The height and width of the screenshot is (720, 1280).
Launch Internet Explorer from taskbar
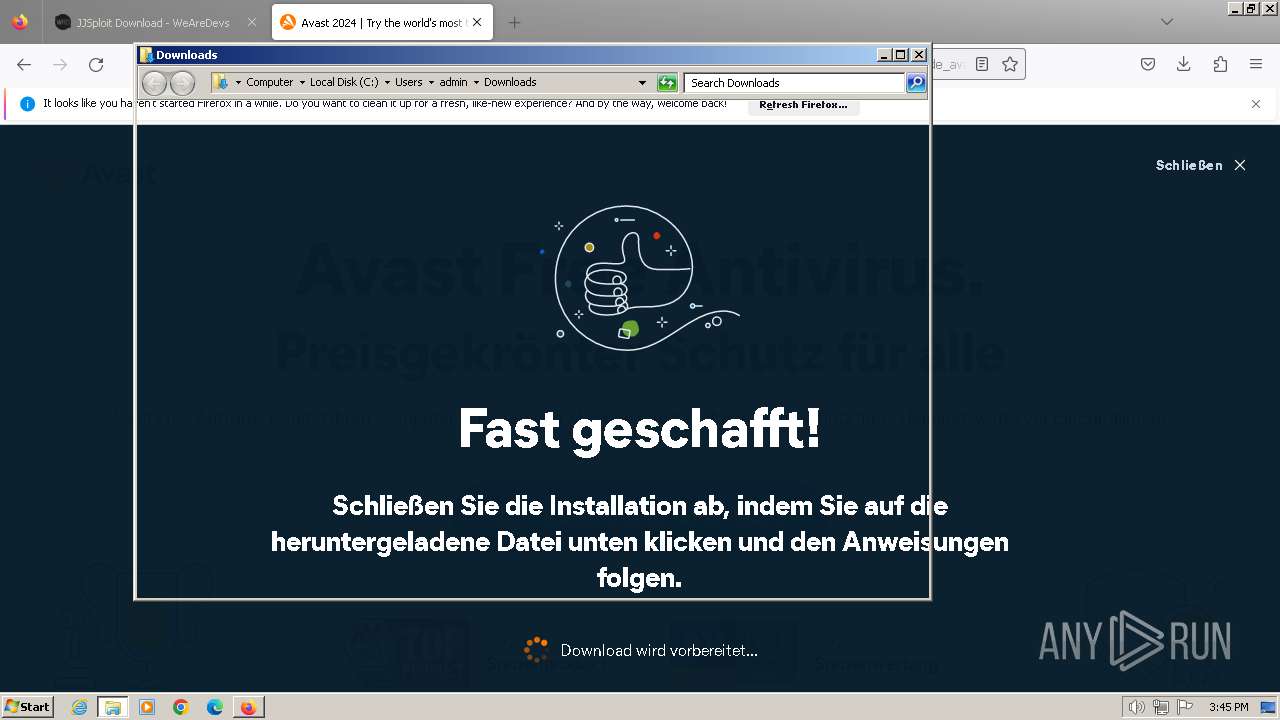click(79, 707)
